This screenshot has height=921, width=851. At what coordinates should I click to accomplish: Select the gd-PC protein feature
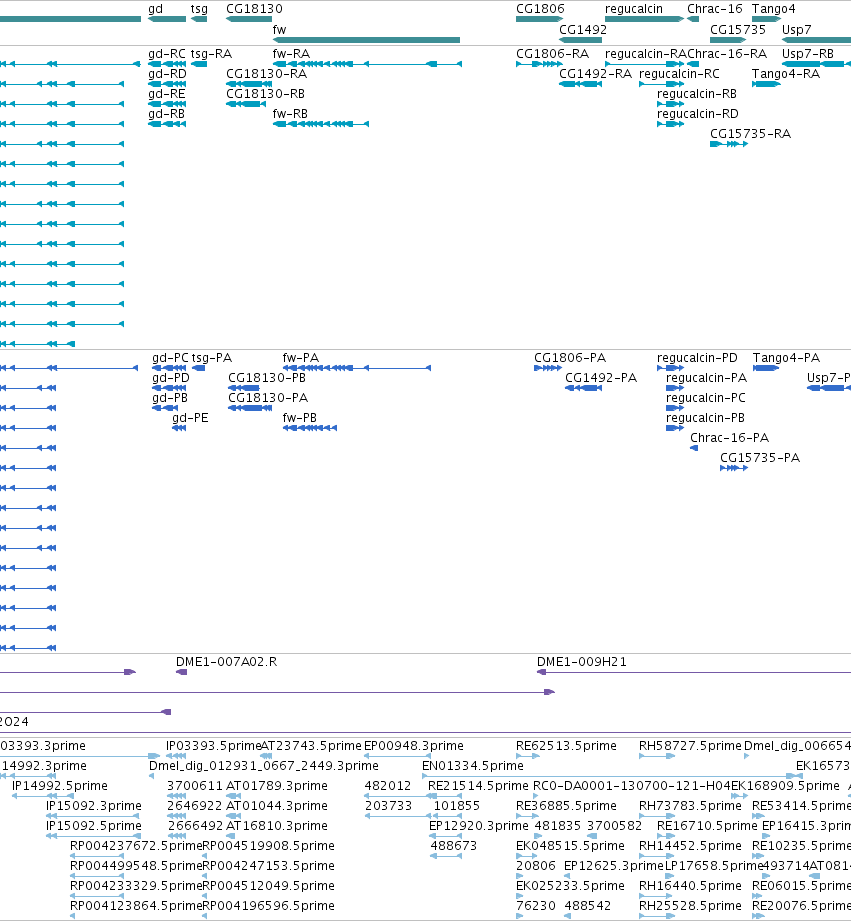pyautogui.click(x=169, y=368)
